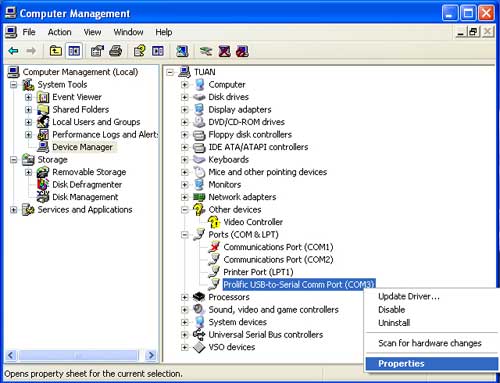
Task: Click the Forward arrow toolbar icon
Action: click(31, 51)
